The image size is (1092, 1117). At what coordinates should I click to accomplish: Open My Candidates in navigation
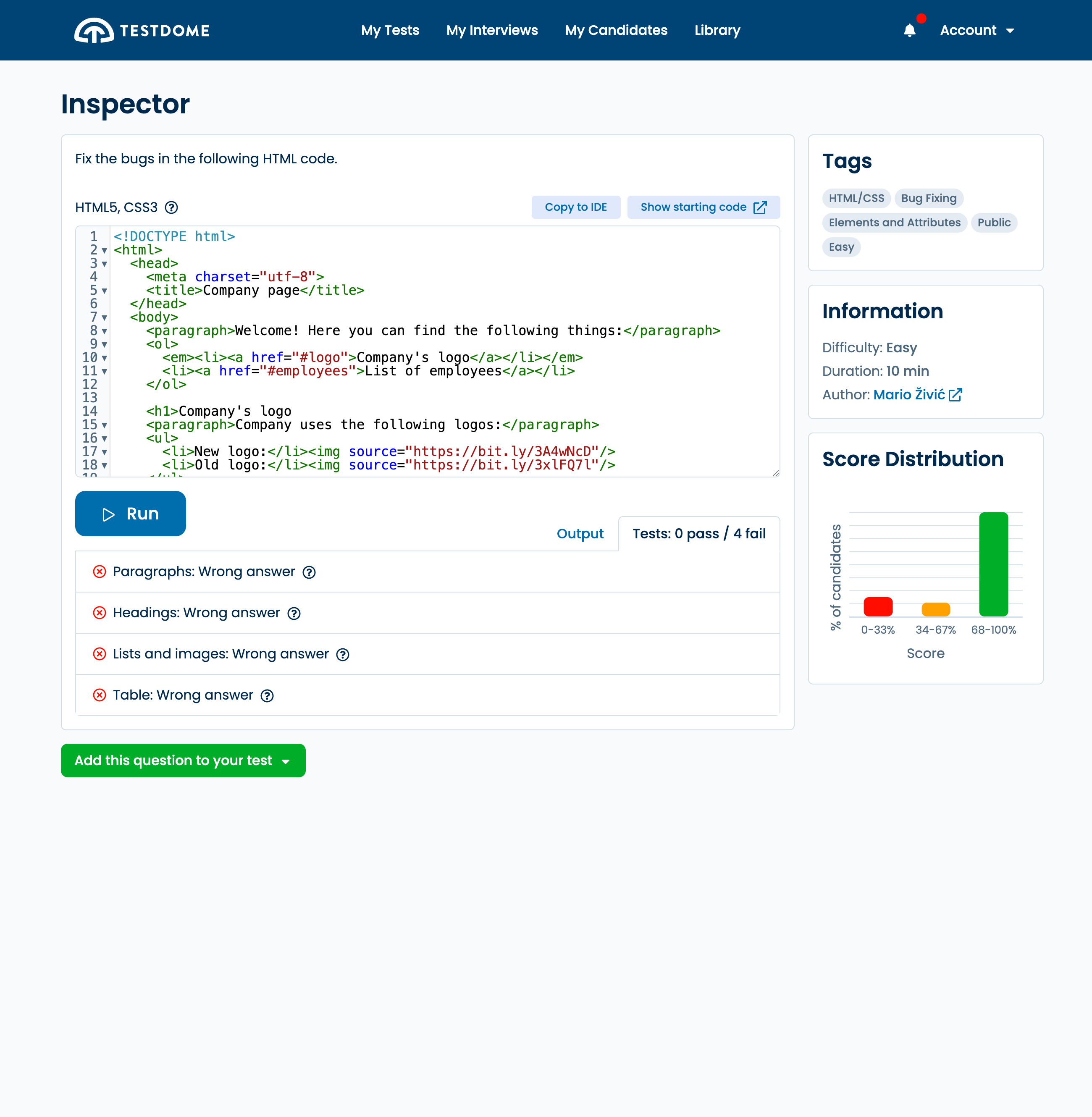616,30
